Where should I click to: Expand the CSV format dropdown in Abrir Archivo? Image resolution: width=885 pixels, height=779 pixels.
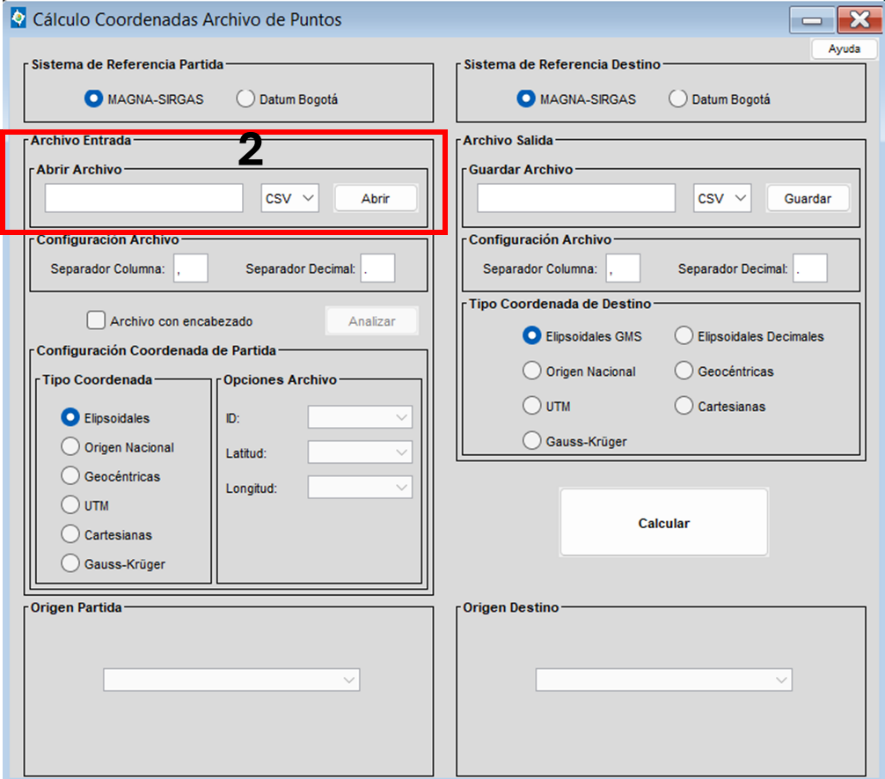290,198
